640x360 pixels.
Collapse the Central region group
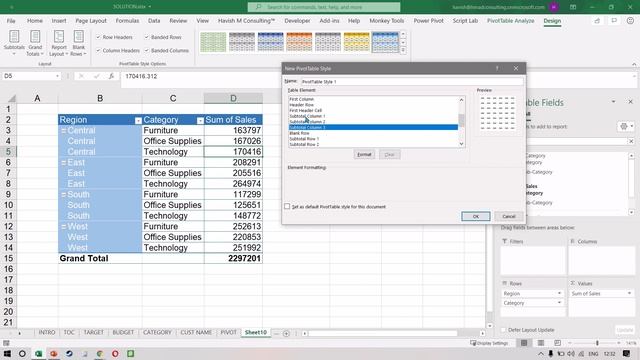coord(64,131)
